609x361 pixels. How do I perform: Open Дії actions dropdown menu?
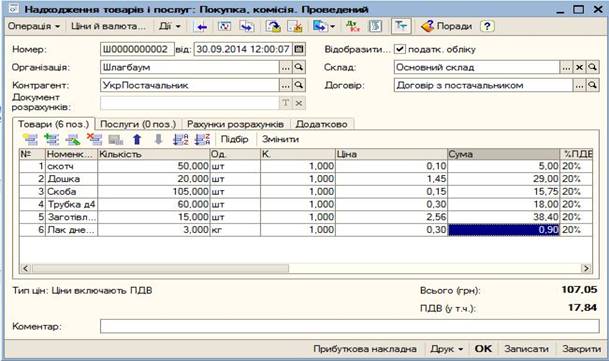170,26
